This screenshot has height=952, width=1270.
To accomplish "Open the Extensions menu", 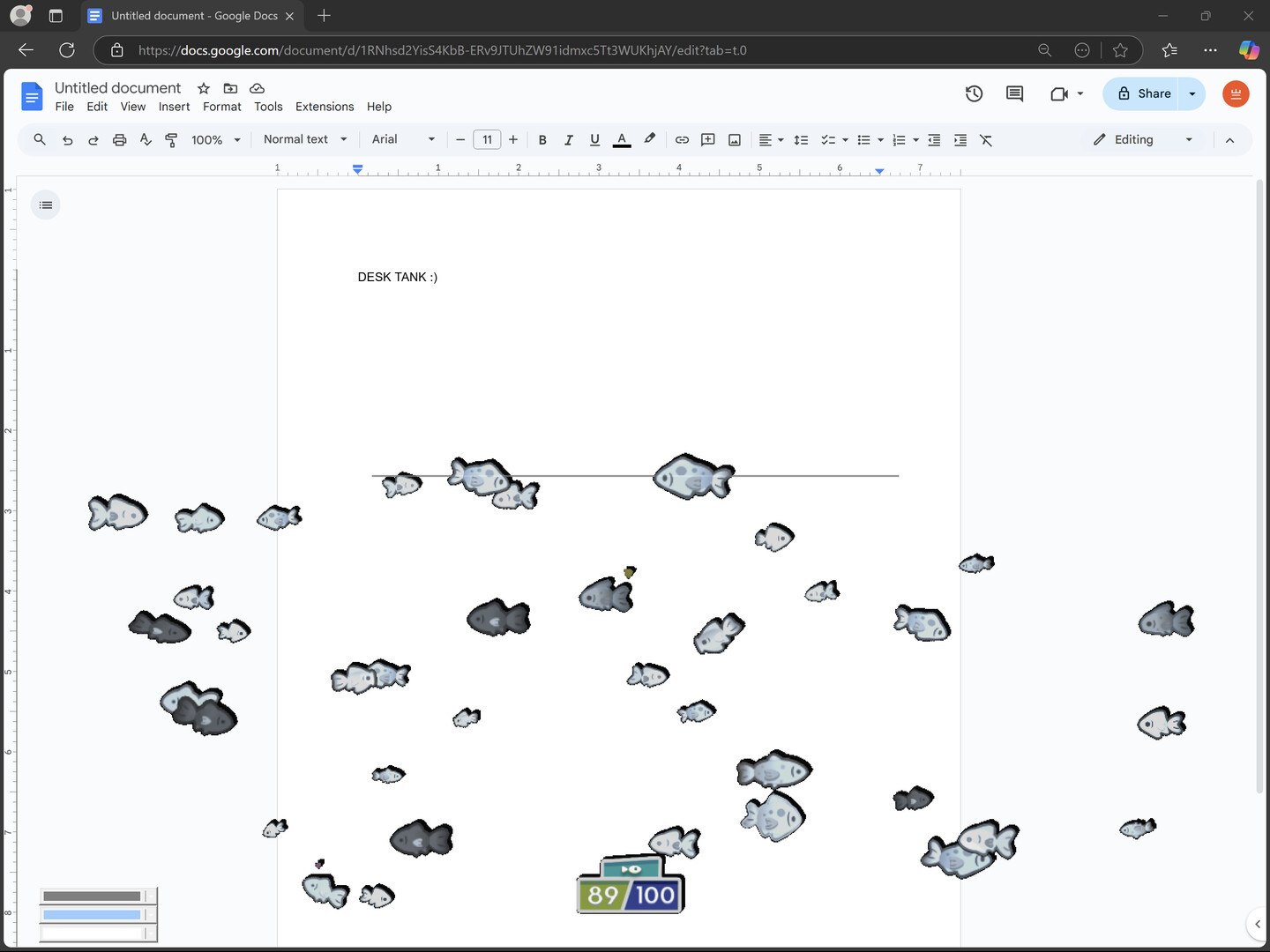I will 325,107.
